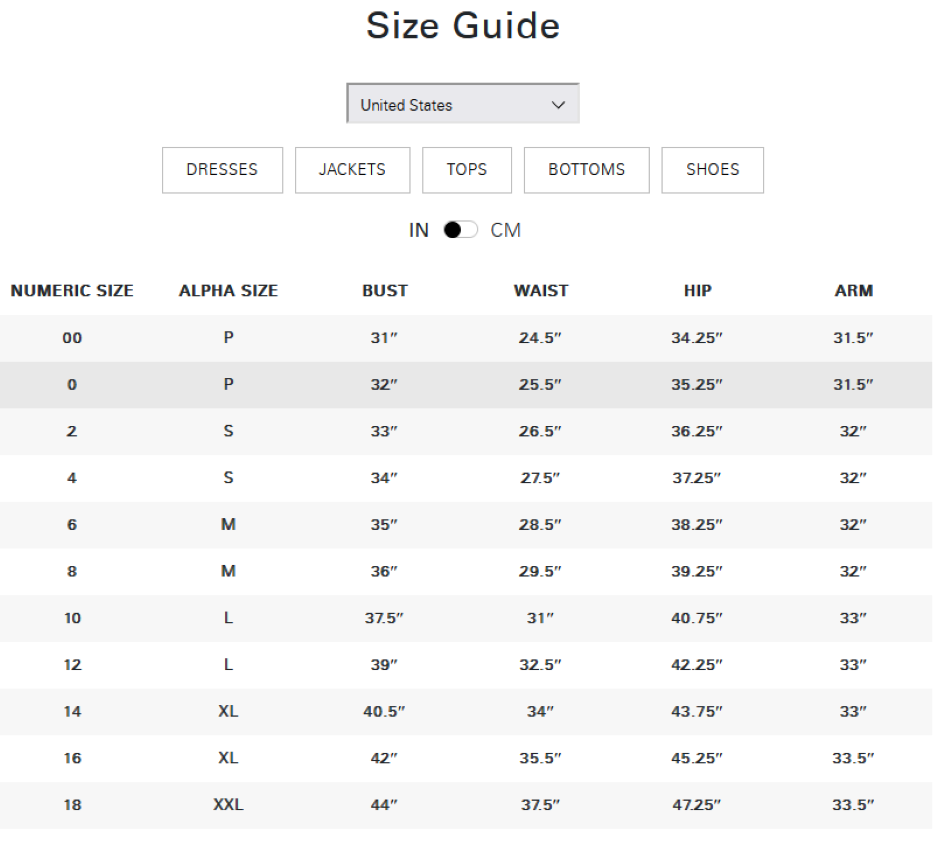Open the TOPS size category
This screenshot has width=943, height=850.
tap(467, 170)
